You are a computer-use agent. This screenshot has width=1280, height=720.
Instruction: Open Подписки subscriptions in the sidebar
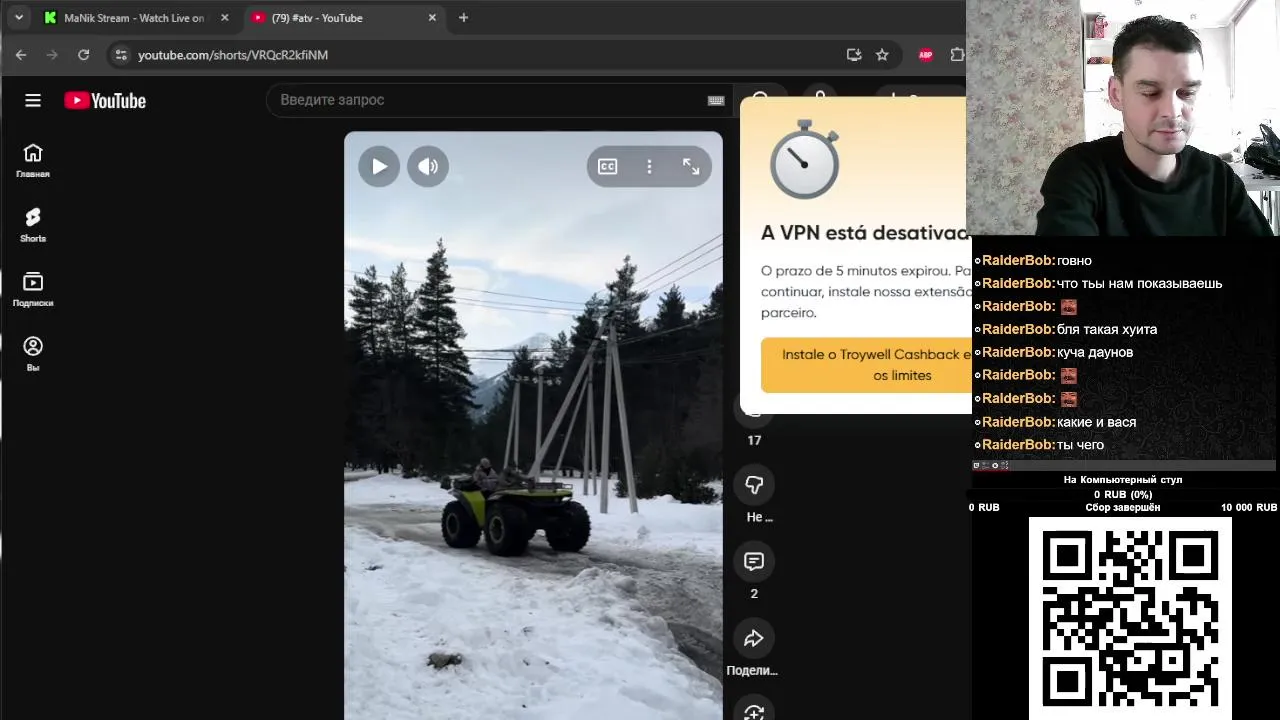coord(33,290)
